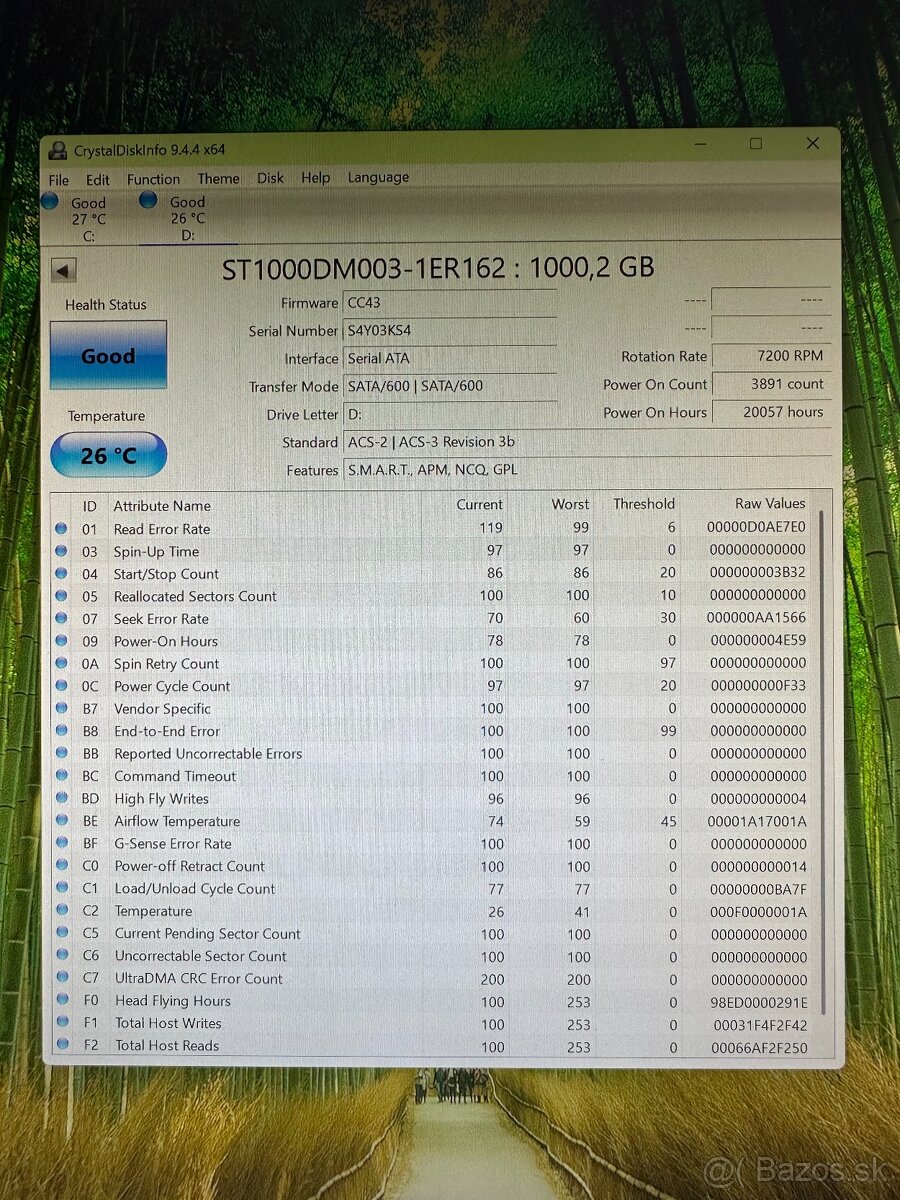Click status indicator beside Spin-Up Time
Screen dimensions: 900x1200
61,551
